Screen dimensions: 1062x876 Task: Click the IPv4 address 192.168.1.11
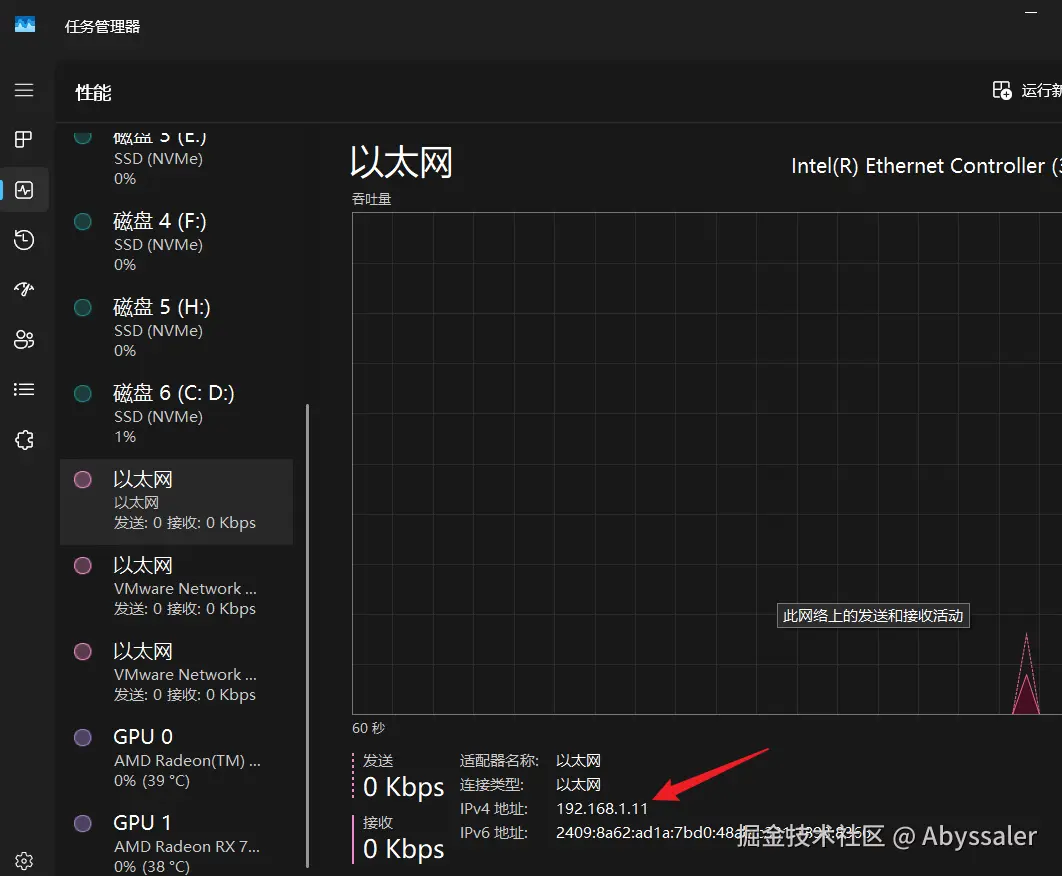point(602,809)
